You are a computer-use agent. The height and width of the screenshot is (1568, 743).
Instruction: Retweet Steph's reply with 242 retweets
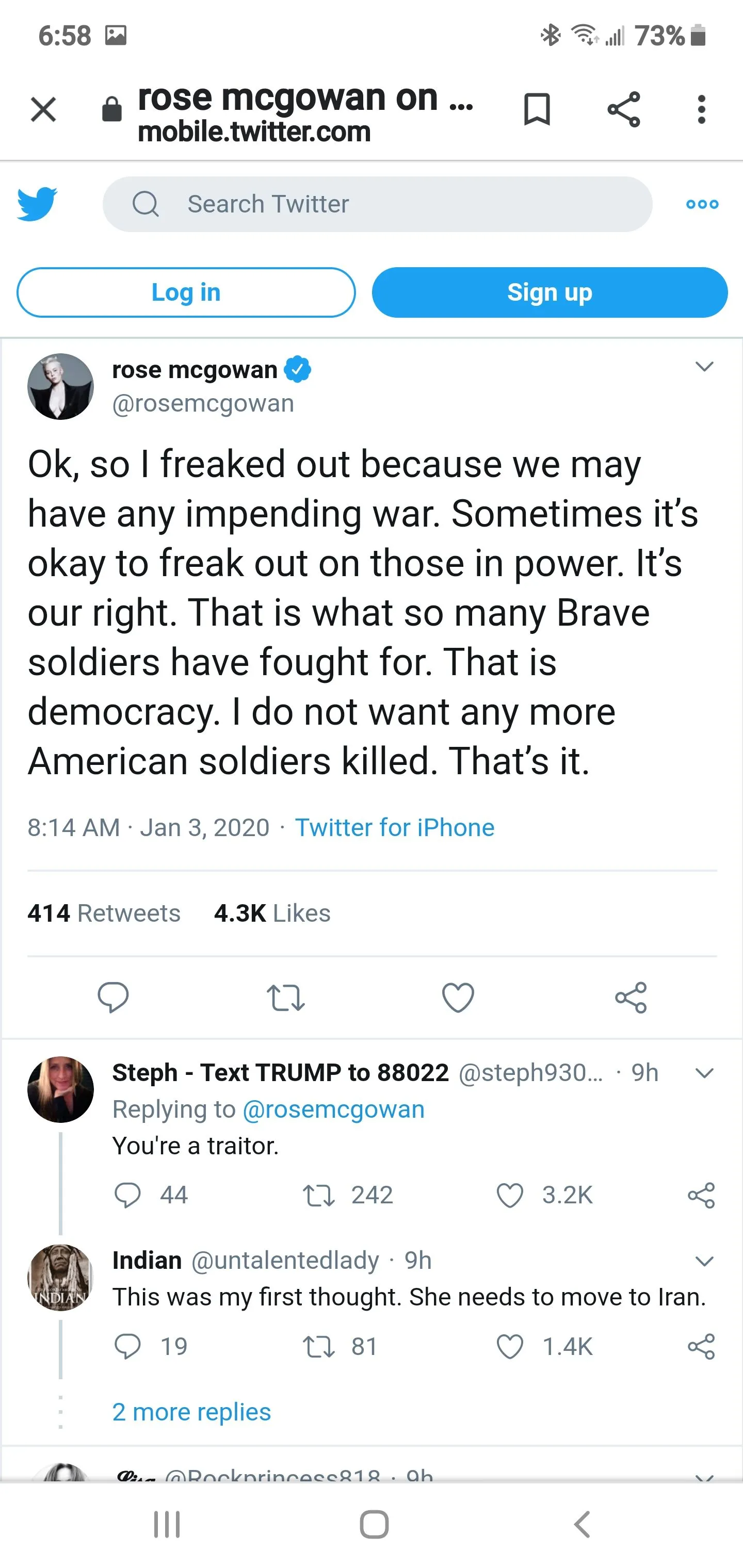click(319, 1196)
